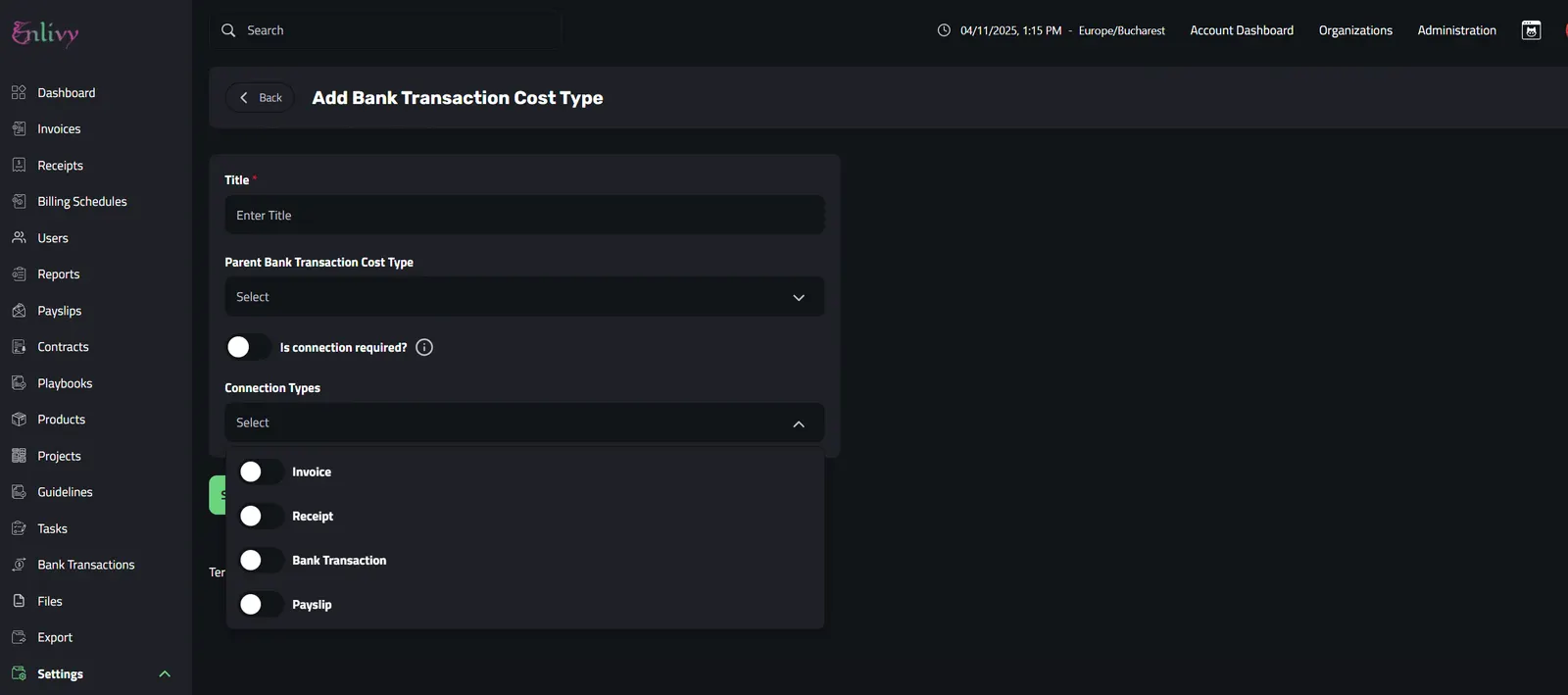Open the Projects menu item

tap(59, 455)
